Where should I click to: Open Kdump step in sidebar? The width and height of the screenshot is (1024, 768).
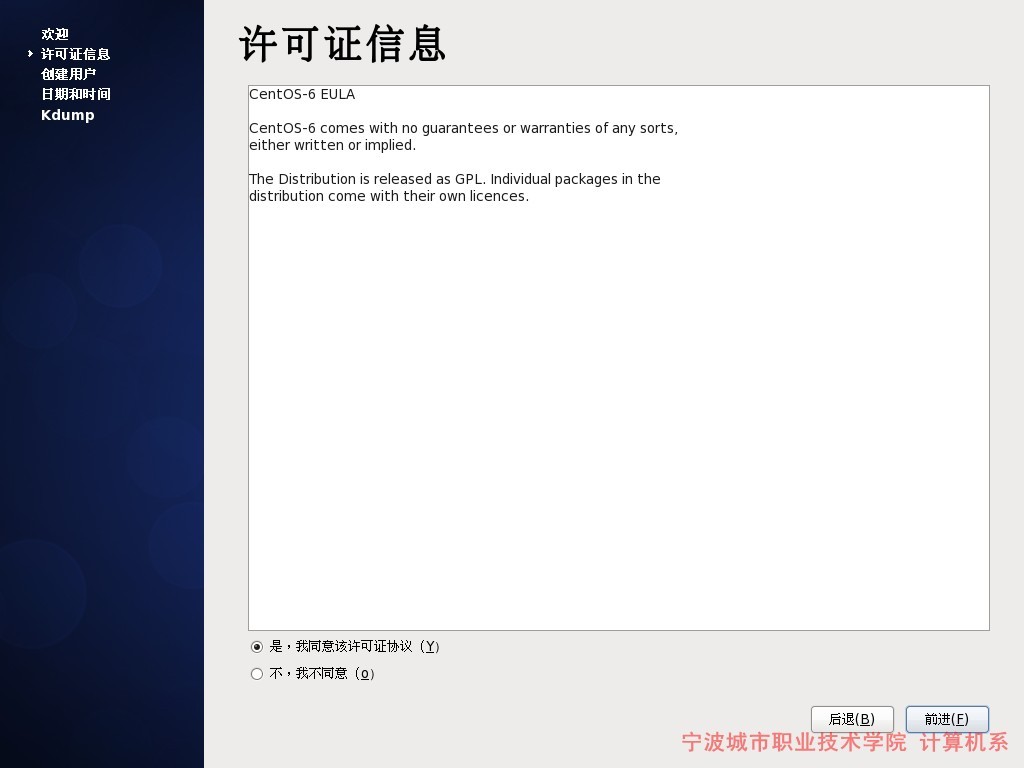[68, 115]
